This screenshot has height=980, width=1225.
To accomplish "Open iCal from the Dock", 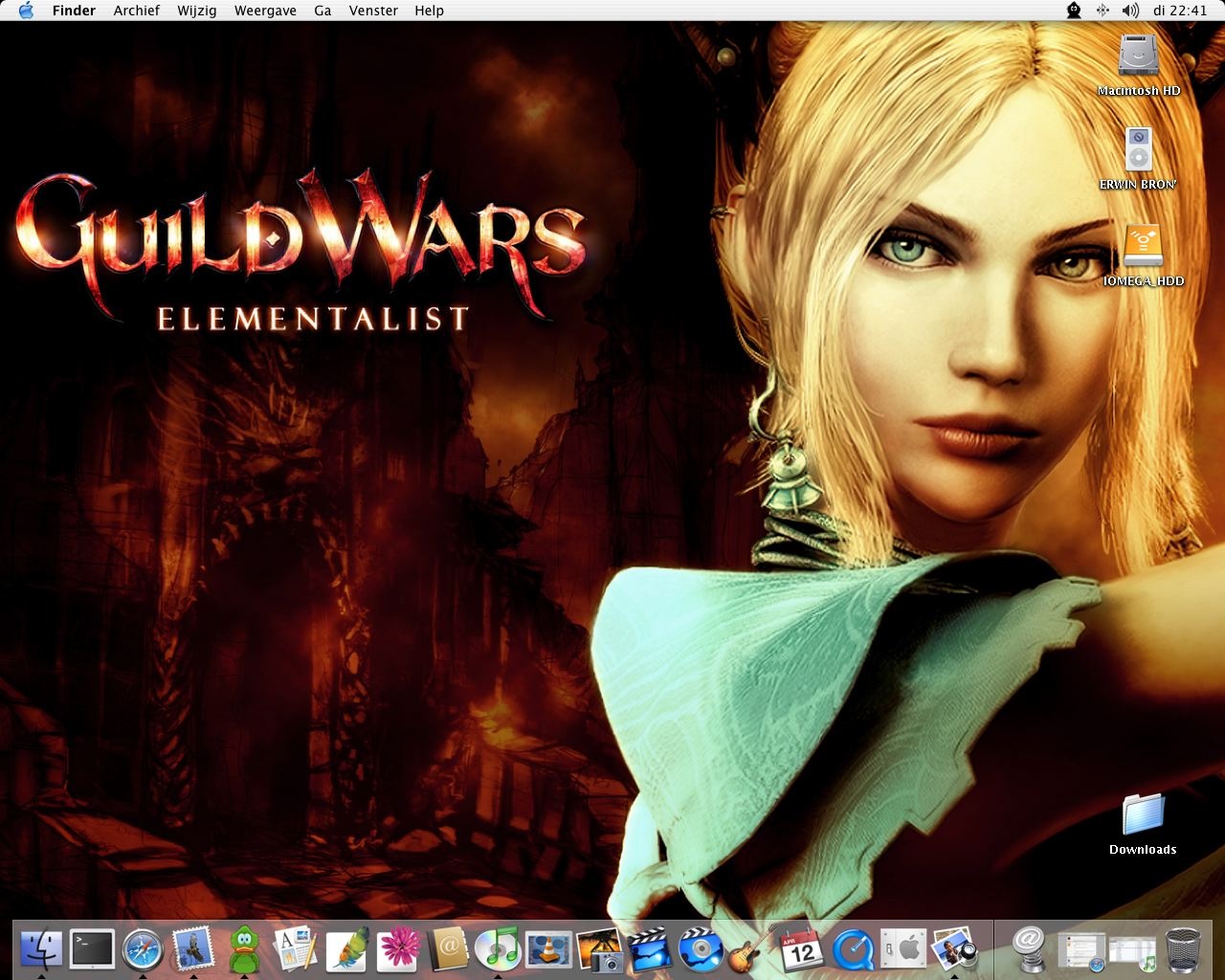I will click(x=802, y=949).
